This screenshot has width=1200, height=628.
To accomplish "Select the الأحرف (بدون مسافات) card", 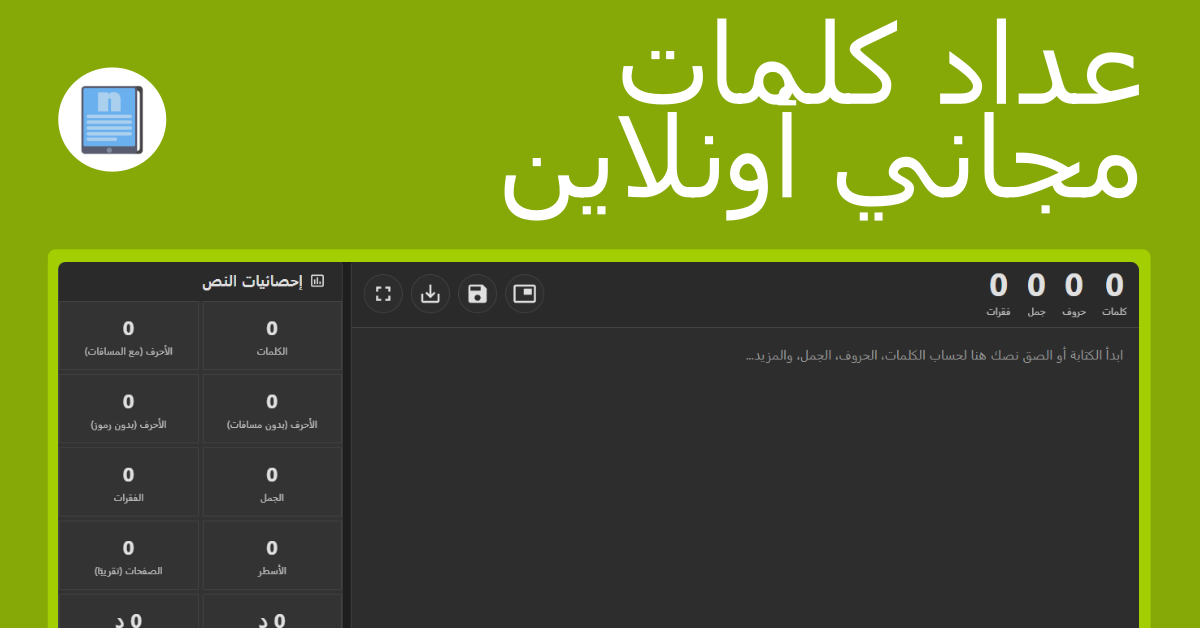I will [x=272, y=409].
